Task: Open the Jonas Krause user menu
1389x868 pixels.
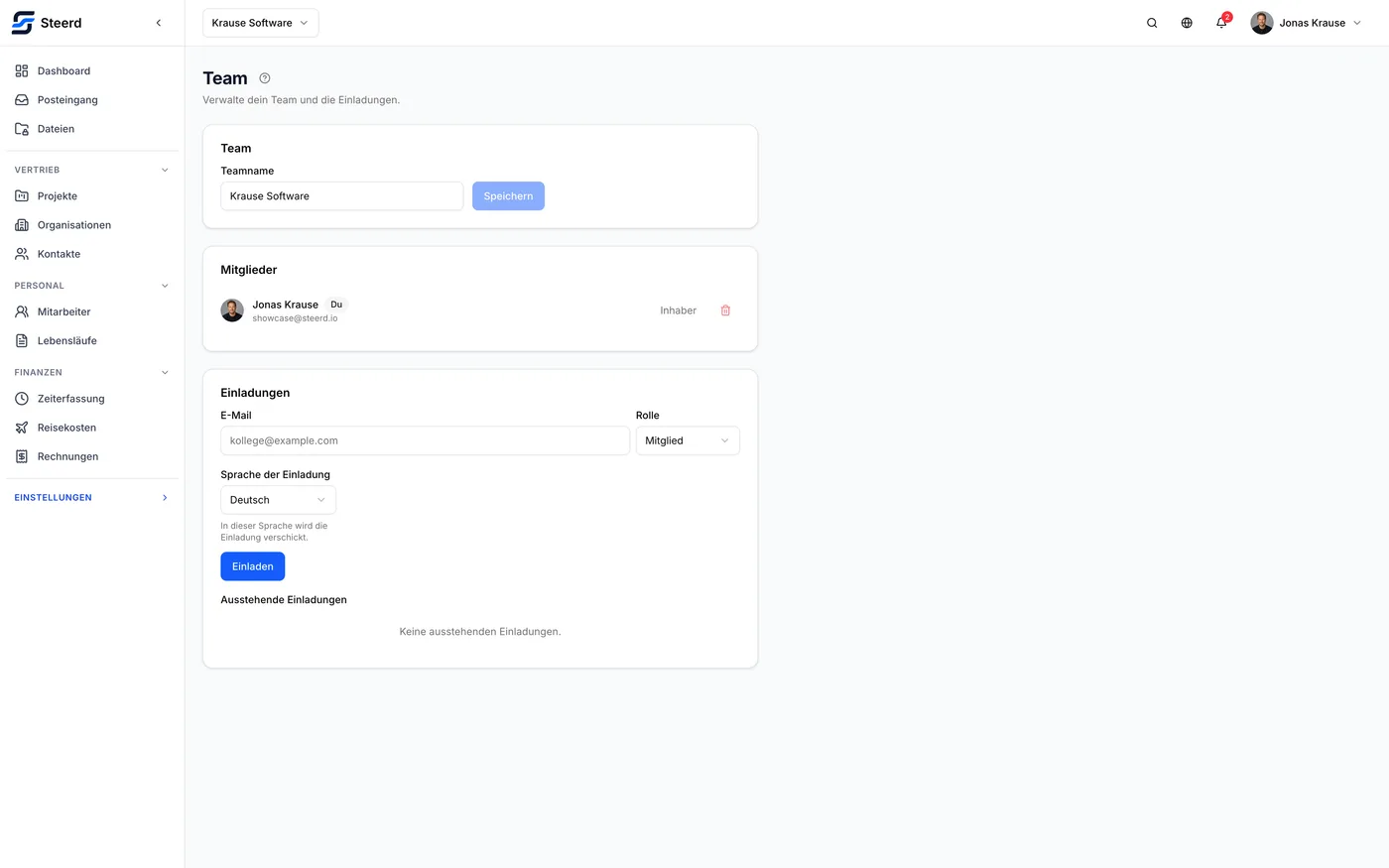Action: coord(1307,23)
